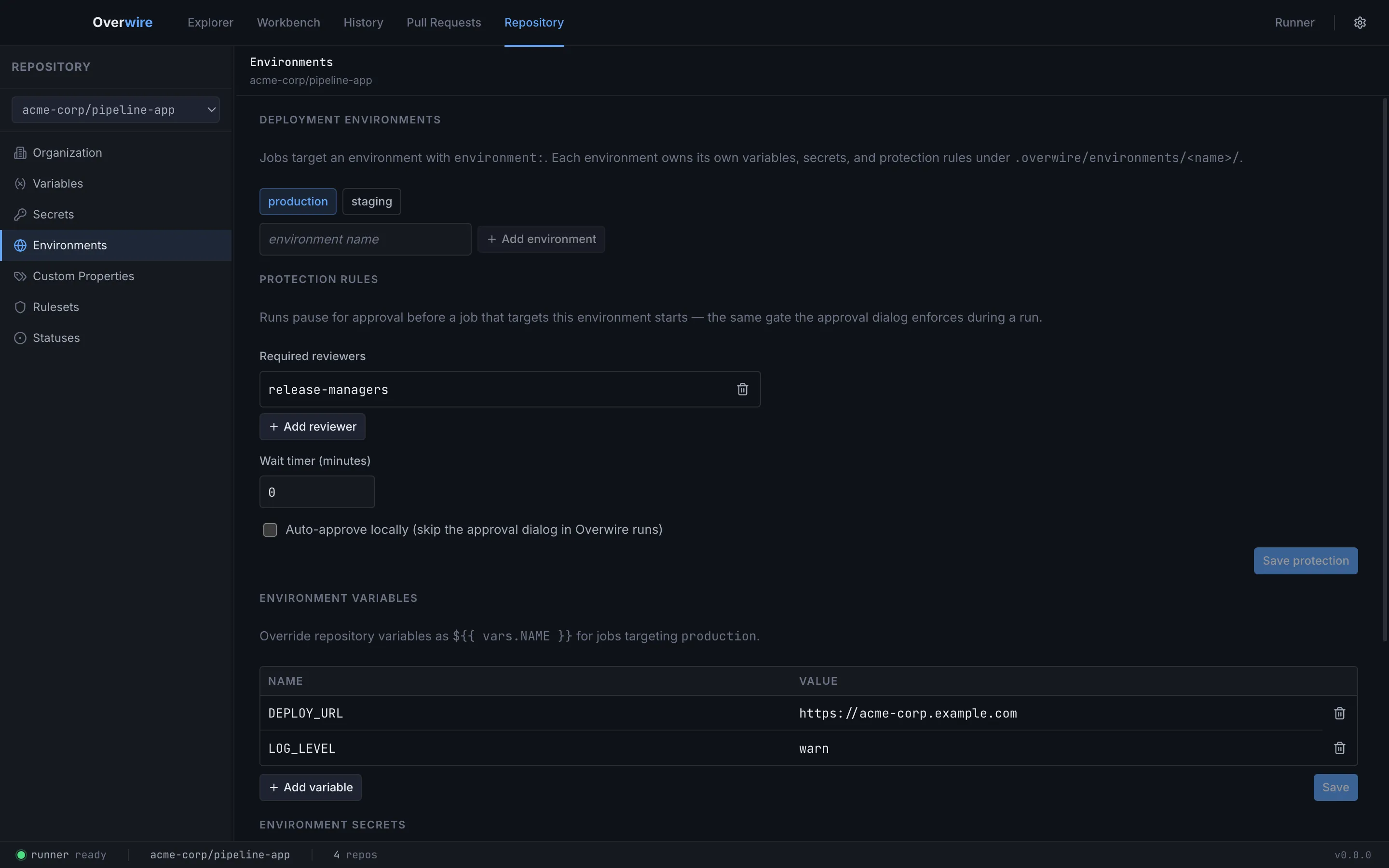Click acme-corp/pipeline-app in the status bar

point(220,855)
